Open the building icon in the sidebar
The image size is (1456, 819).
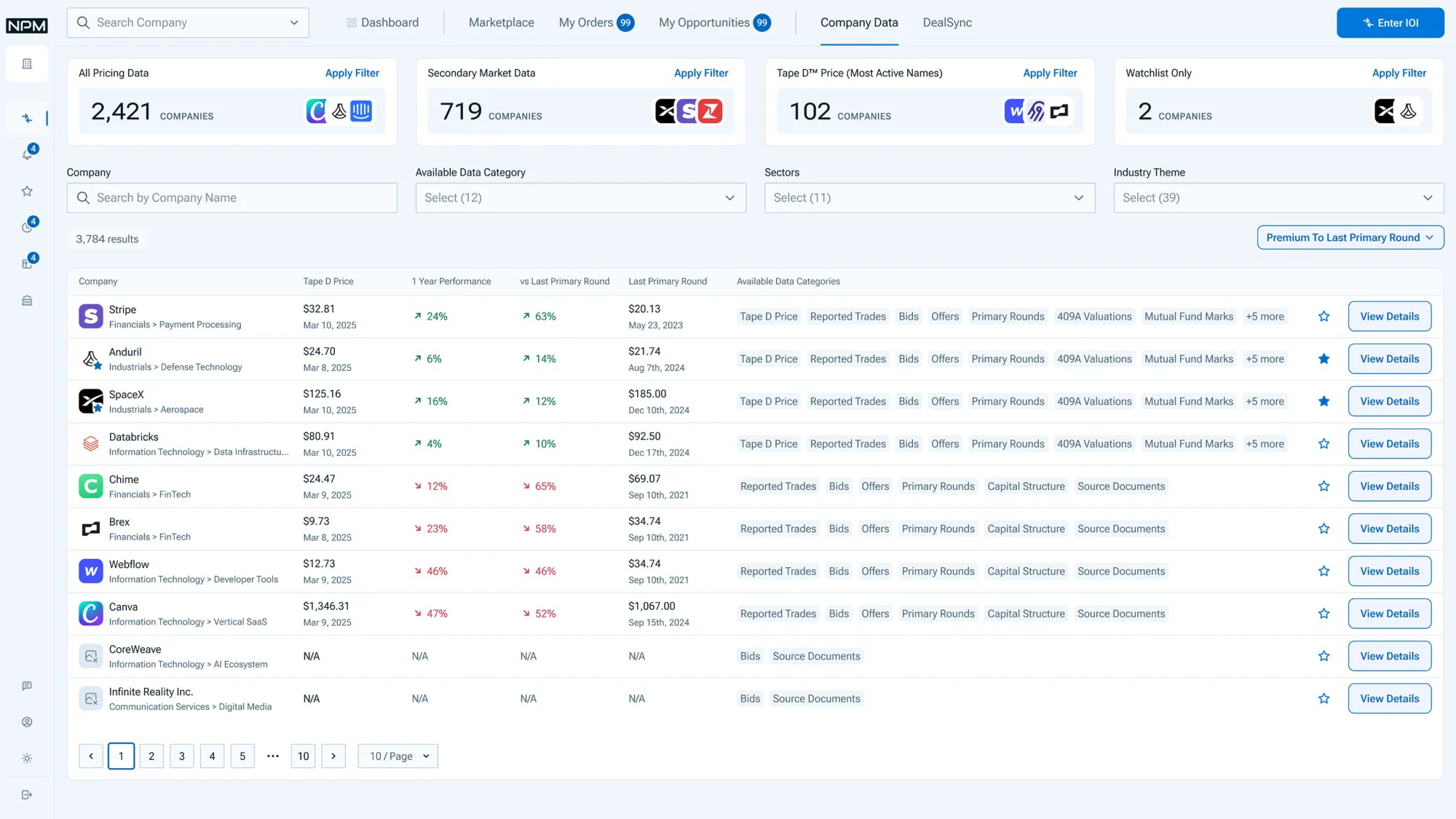click(27, 64)
